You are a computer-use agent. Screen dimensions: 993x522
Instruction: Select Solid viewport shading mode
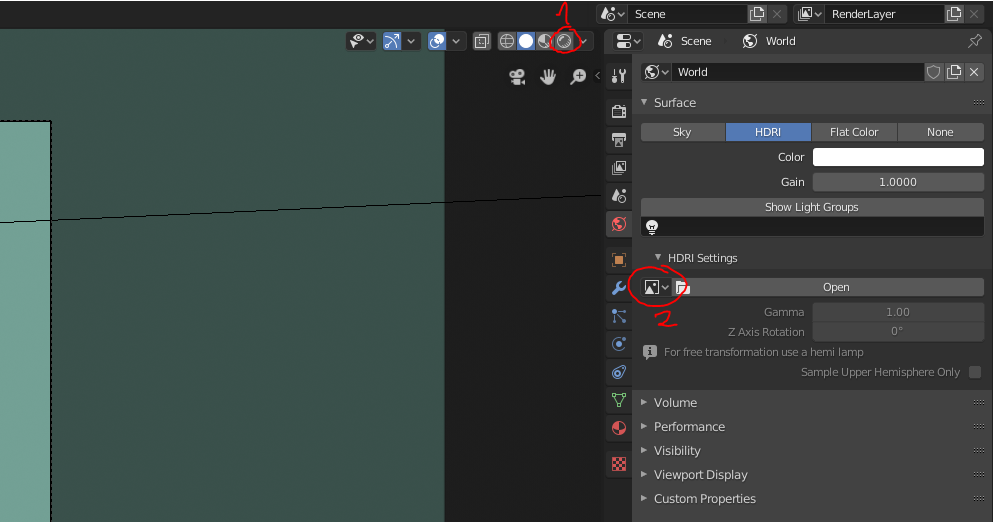[526, 41]
